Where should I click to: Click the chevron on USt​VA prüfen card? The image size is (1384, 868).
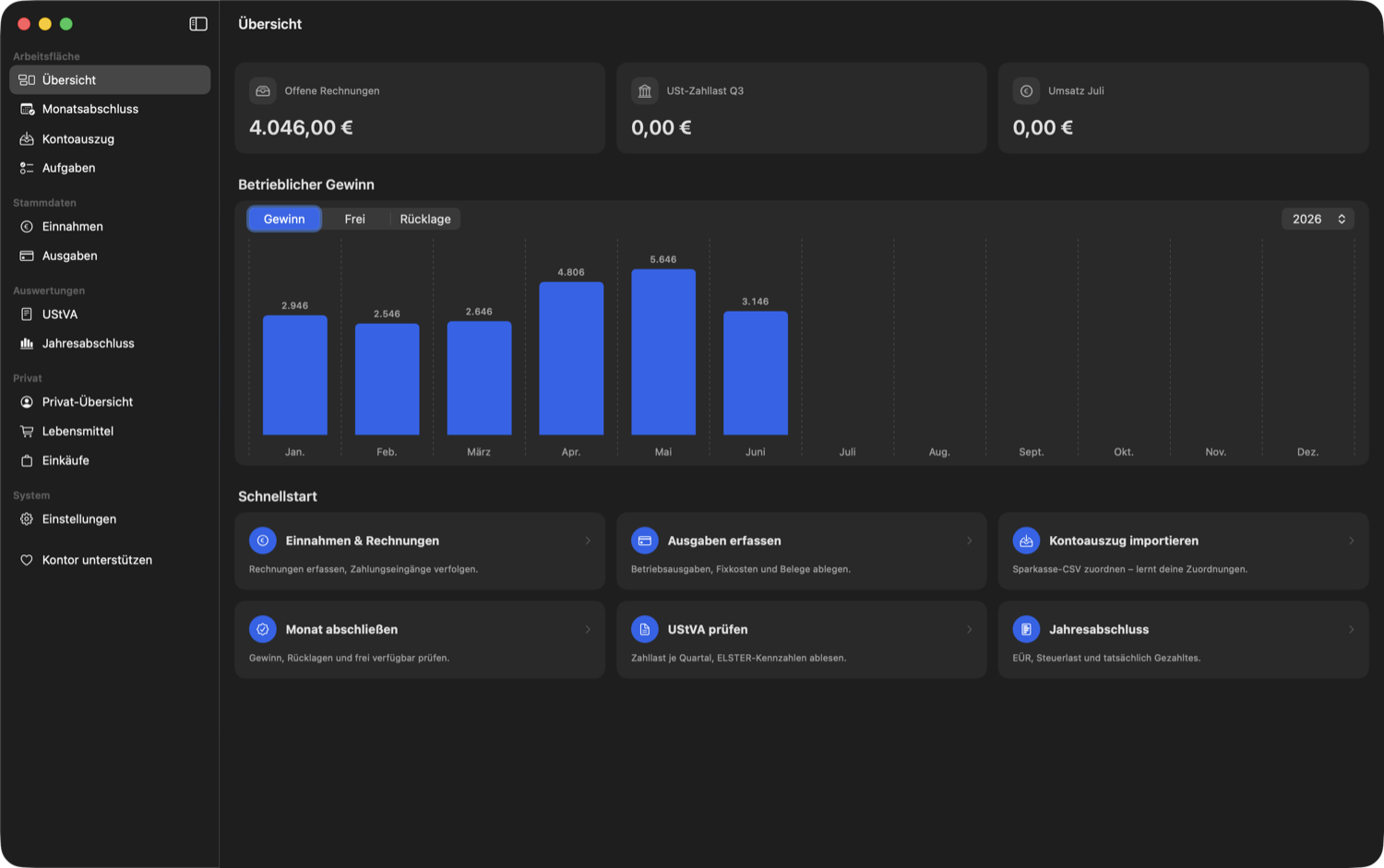point(970,629)
